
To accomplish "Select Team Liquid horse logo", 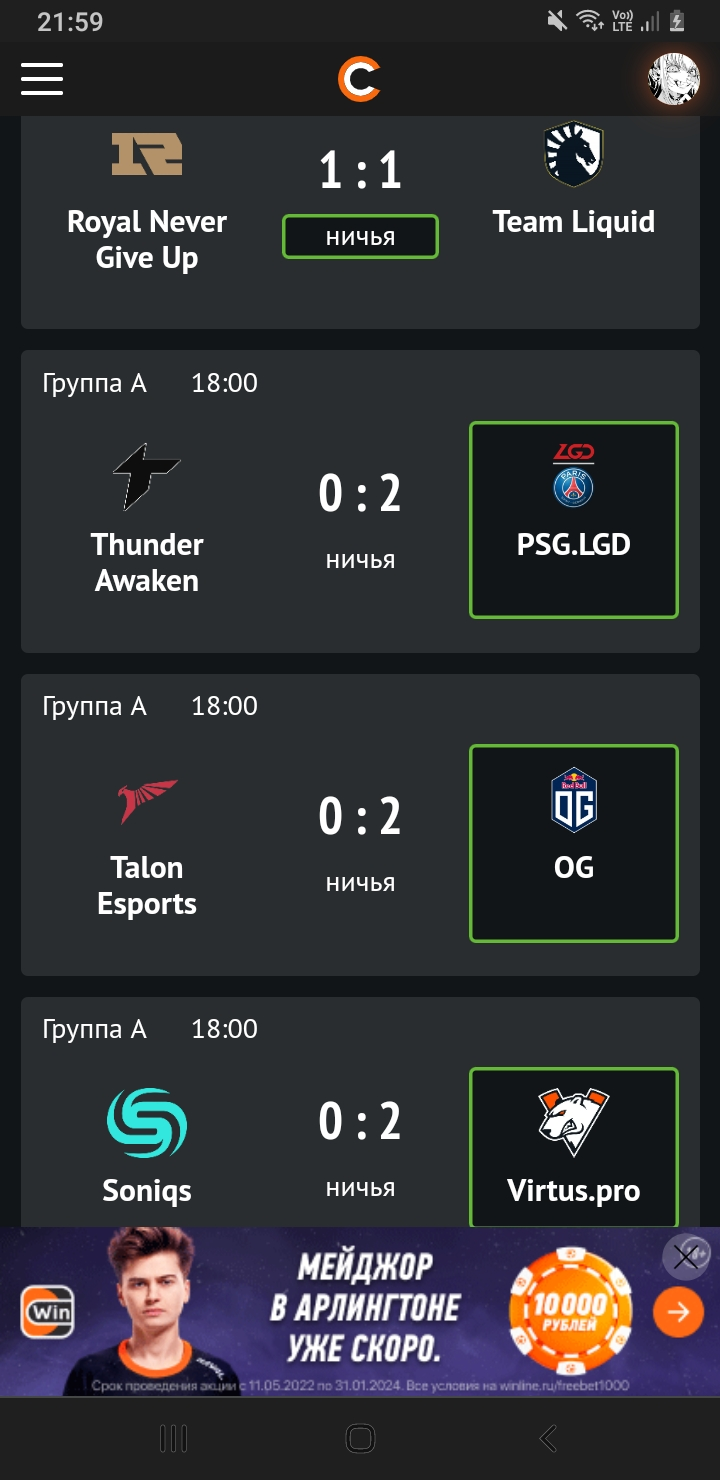I will (x=574, y=154).
